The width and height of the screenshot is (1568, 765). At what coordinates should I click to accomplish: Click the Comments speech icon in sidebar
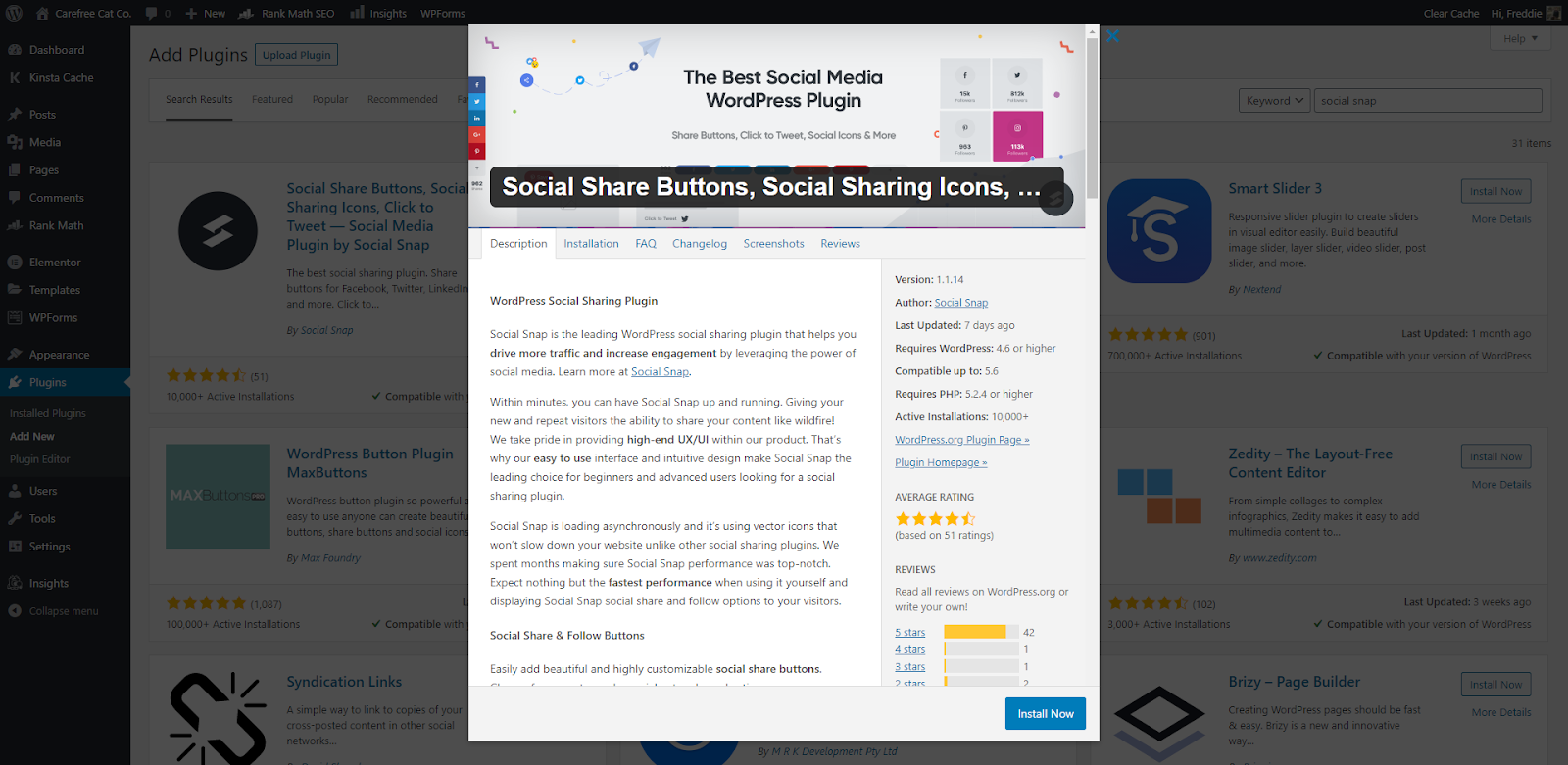[x=15, y=198]
